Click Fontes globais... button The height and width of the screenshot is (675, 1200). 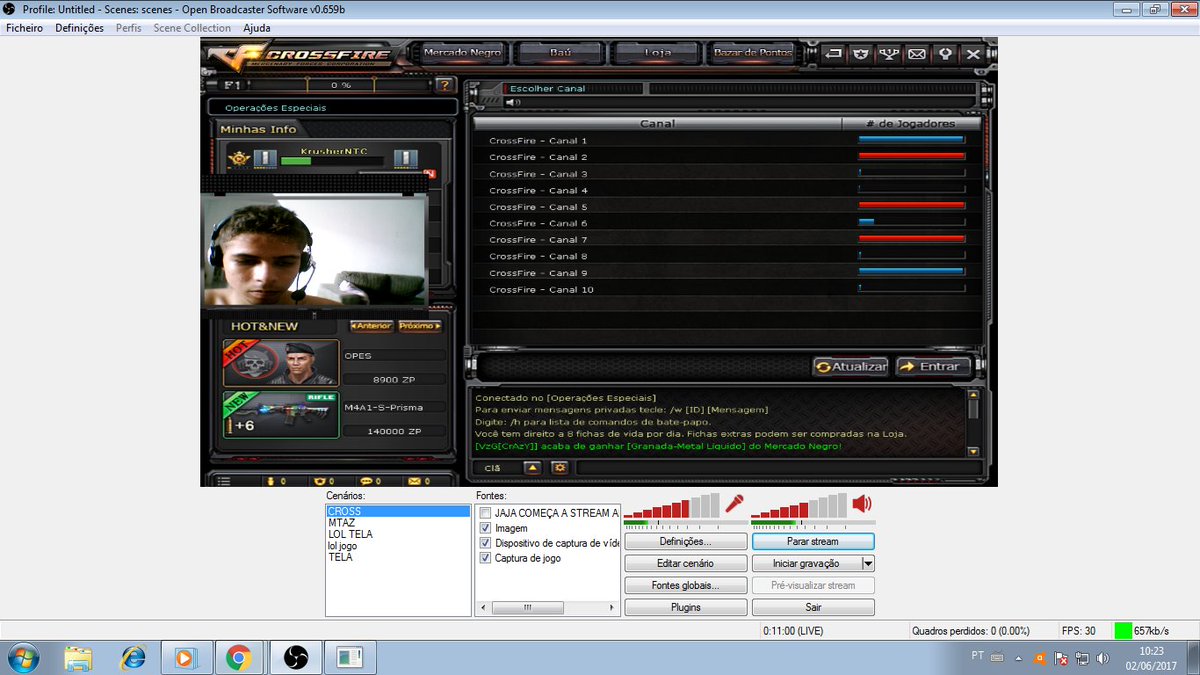686,585
